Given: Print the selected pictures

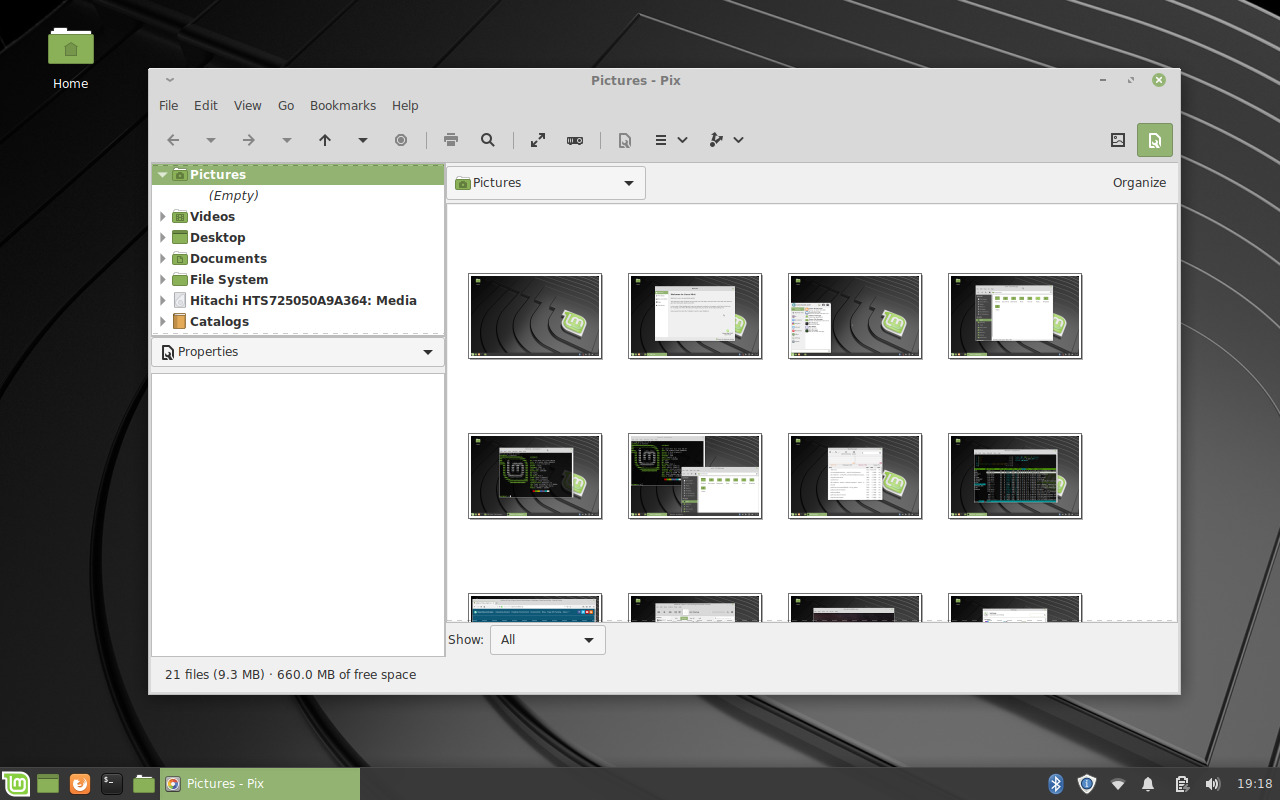Looking at the screenshot, I should point(450,140).
